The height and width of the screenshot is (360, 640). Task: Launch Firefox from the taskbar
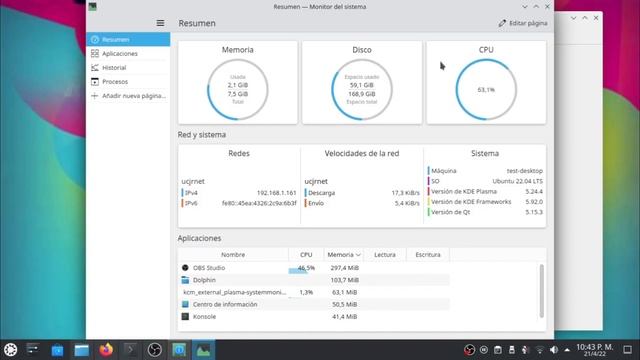click(x=106, y=350)
